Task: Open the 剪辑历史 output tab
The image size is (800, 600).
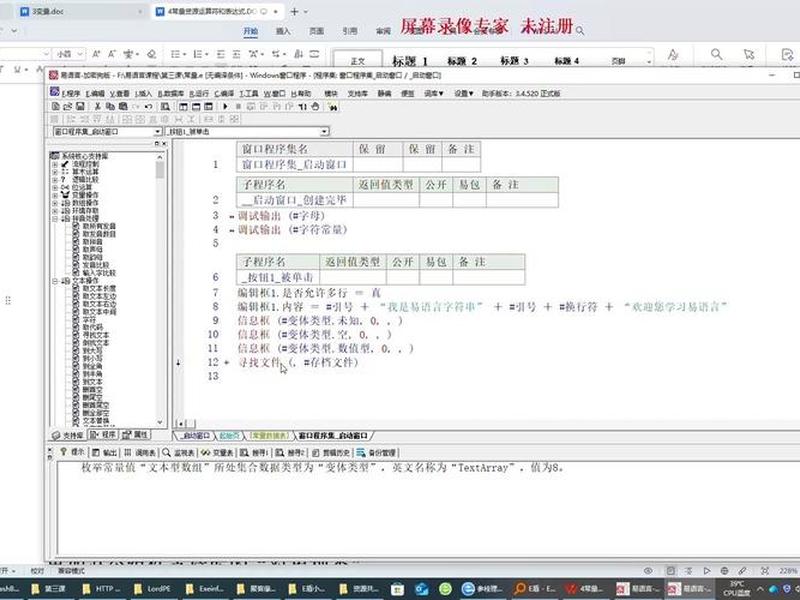Action: click(331, 453)
